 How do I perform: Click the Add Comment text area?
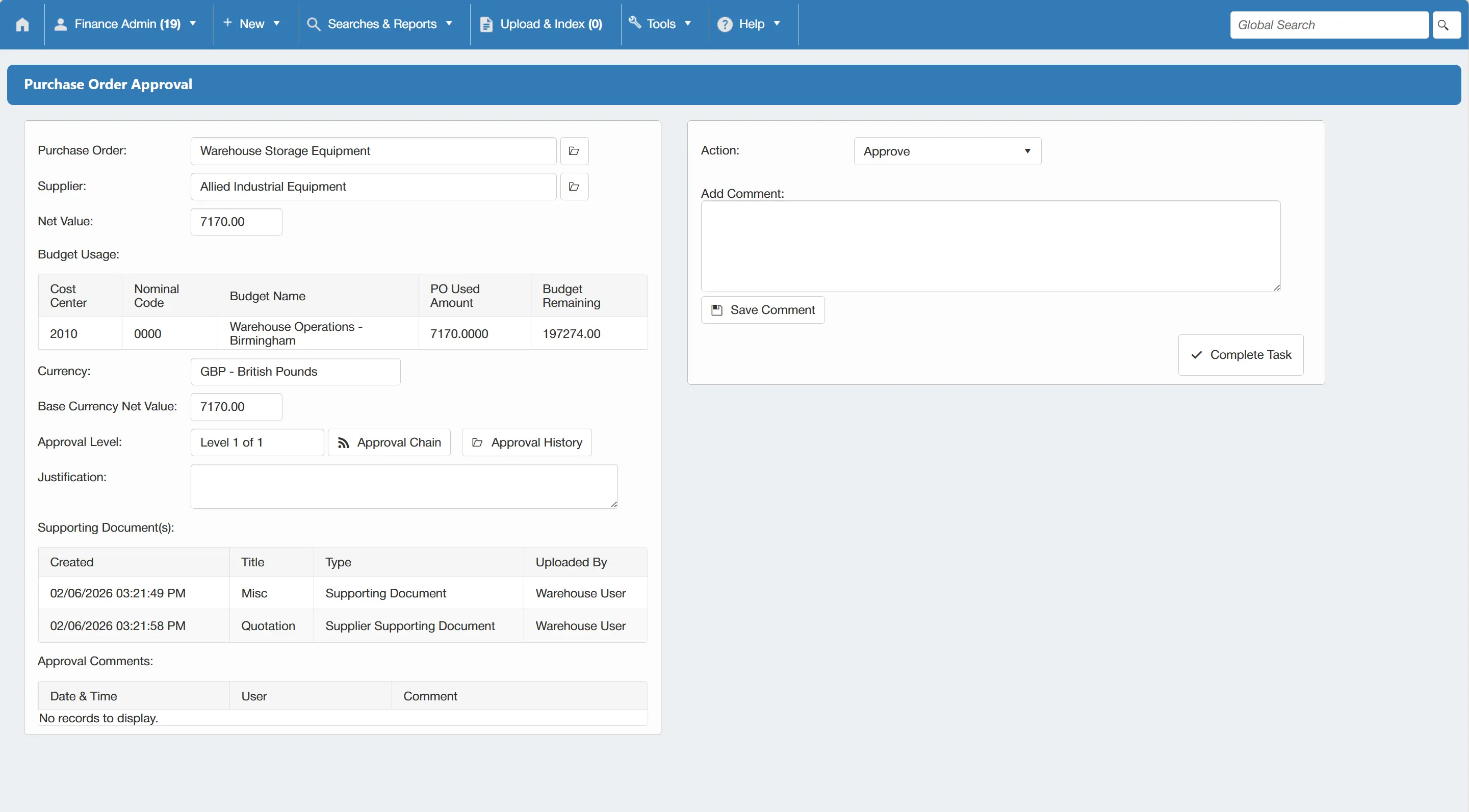pyautogui.click(x=991, y=246)
